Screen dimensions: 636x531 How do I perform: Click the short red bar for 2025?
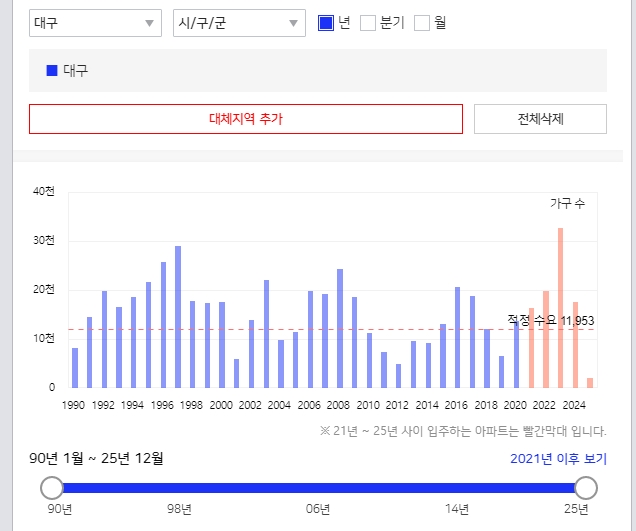point(590,382)
